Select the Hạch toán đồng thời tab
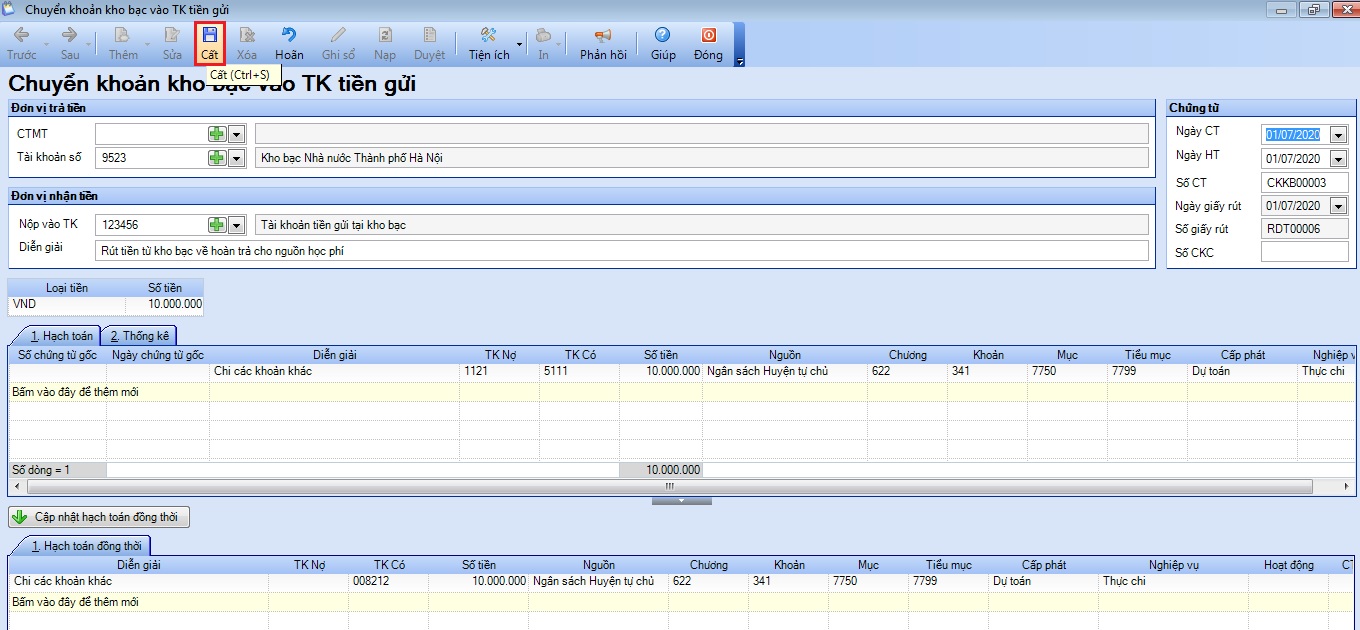This screenshot has width=1360, height=630. [80, 545]
